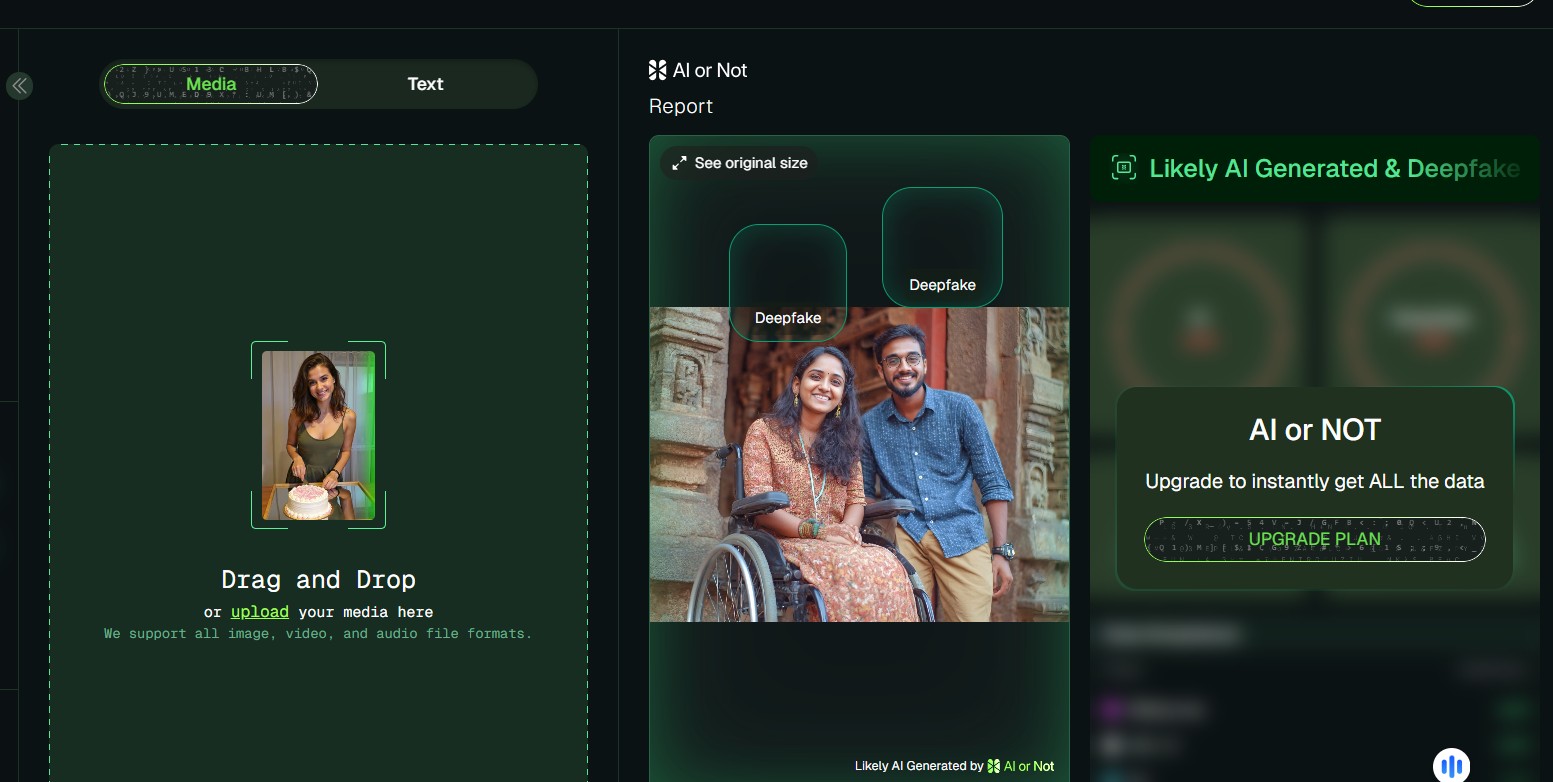Click the Drag and Drop heading
The image size is (1553, 782).
coord(318,580)
